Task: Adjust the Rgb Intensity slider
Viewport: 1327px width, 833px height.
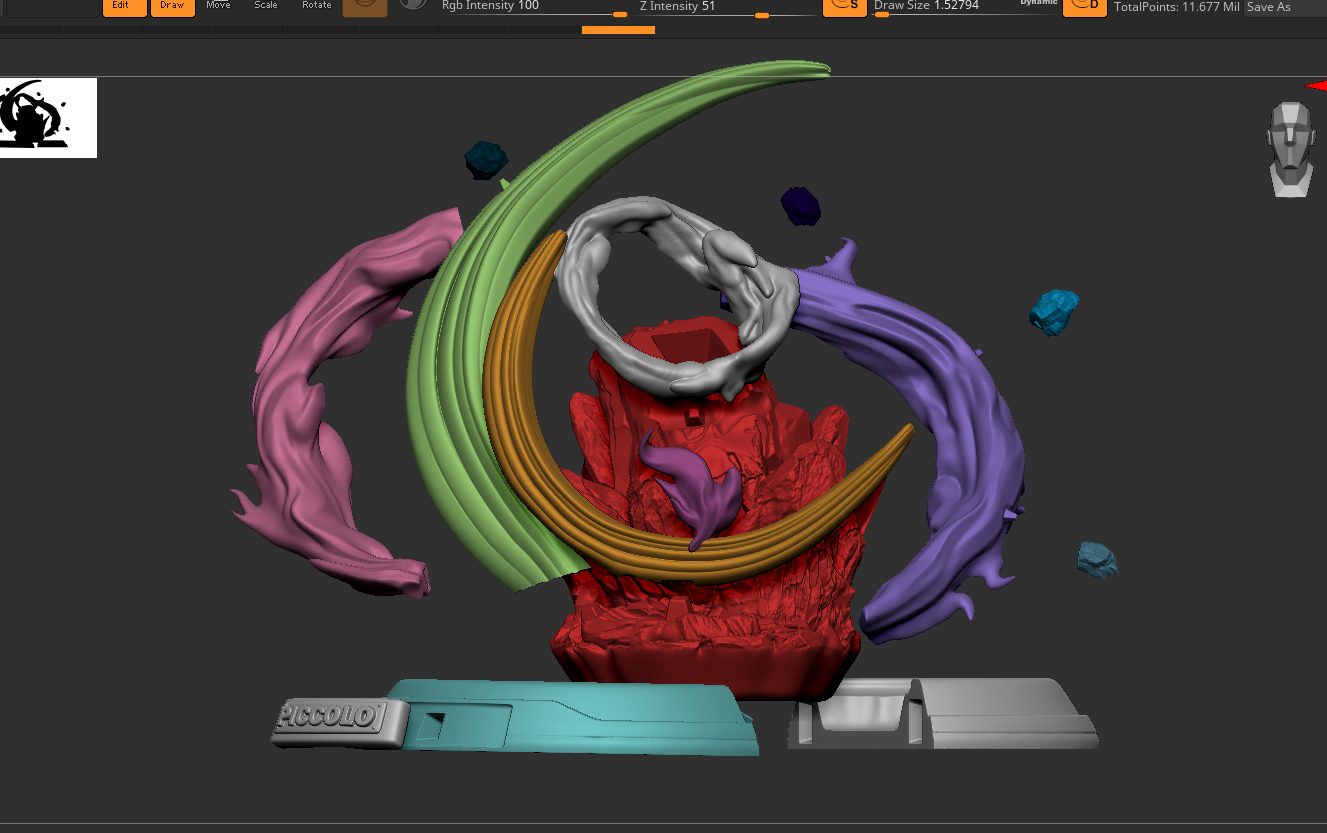Action: tap(535, 9)
